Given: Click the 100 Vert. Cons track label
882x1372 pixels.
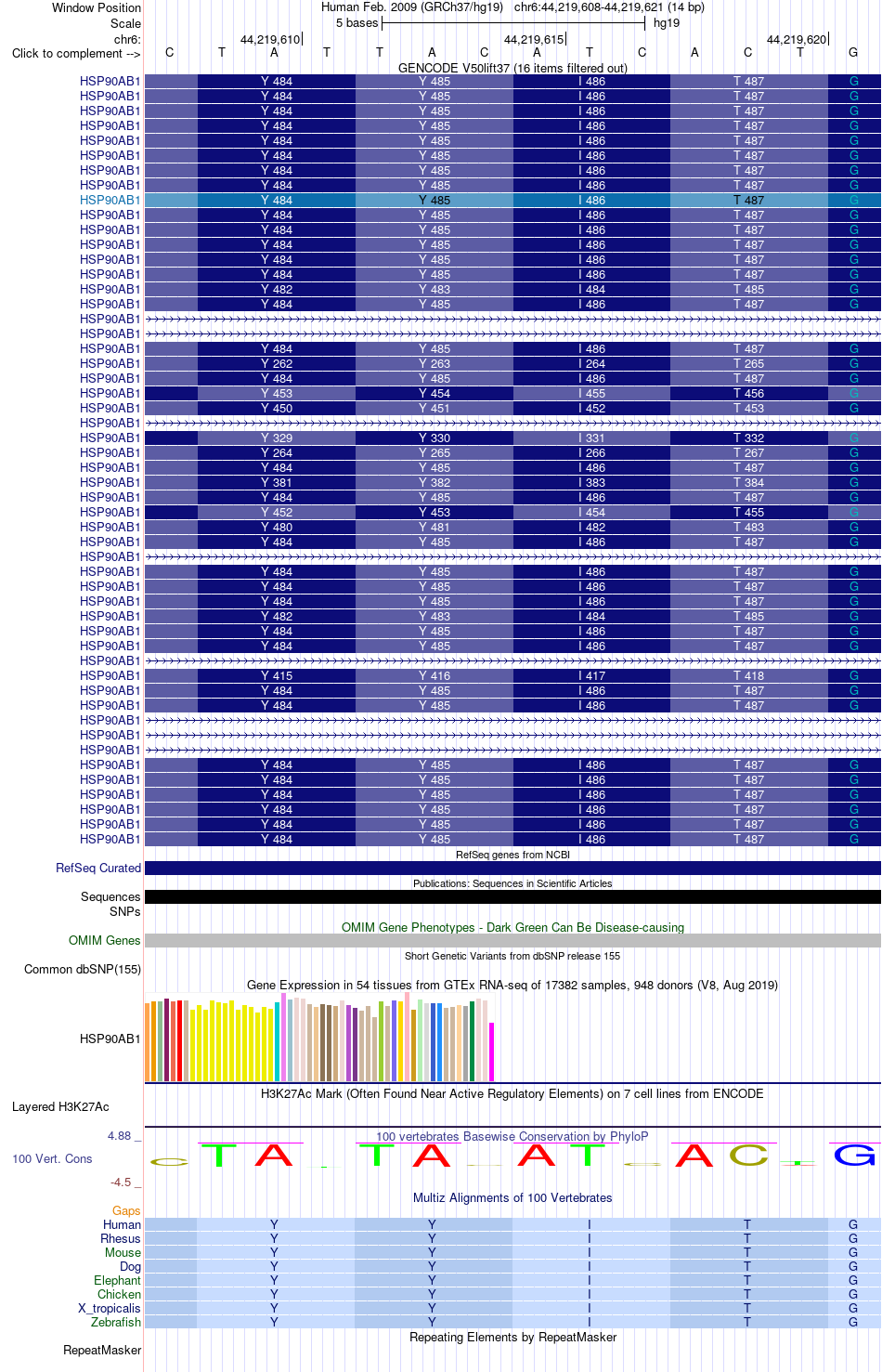Looking at the screenshot, I should [x=52, y=1158].
